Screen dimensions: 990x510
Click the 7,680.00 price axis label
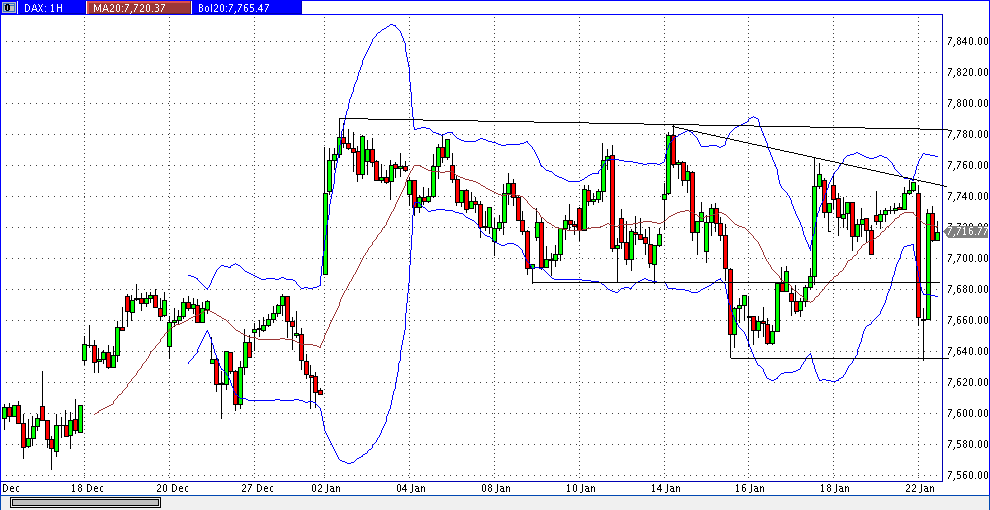click(967, 289)
